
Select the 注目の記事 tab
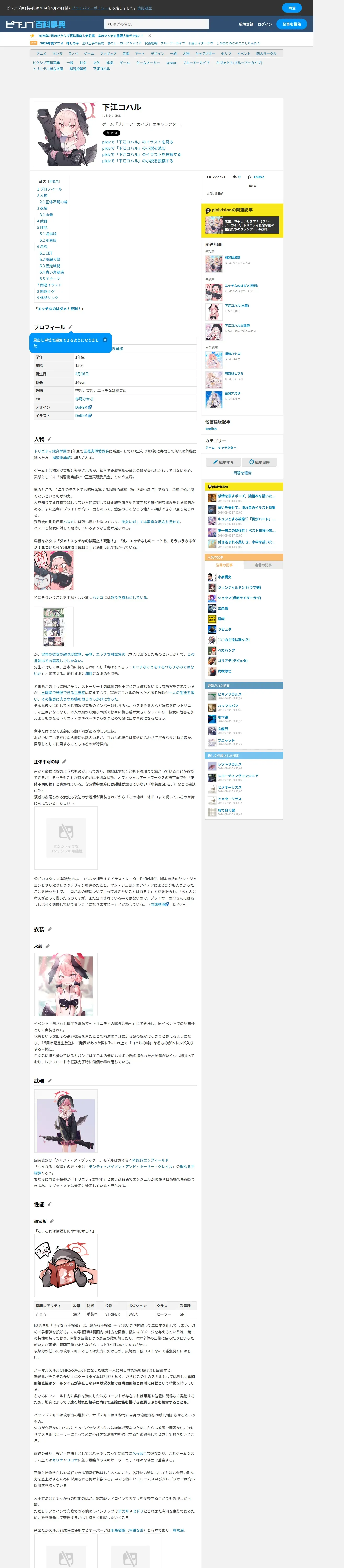pyautogui.click(x=224, y=565)
